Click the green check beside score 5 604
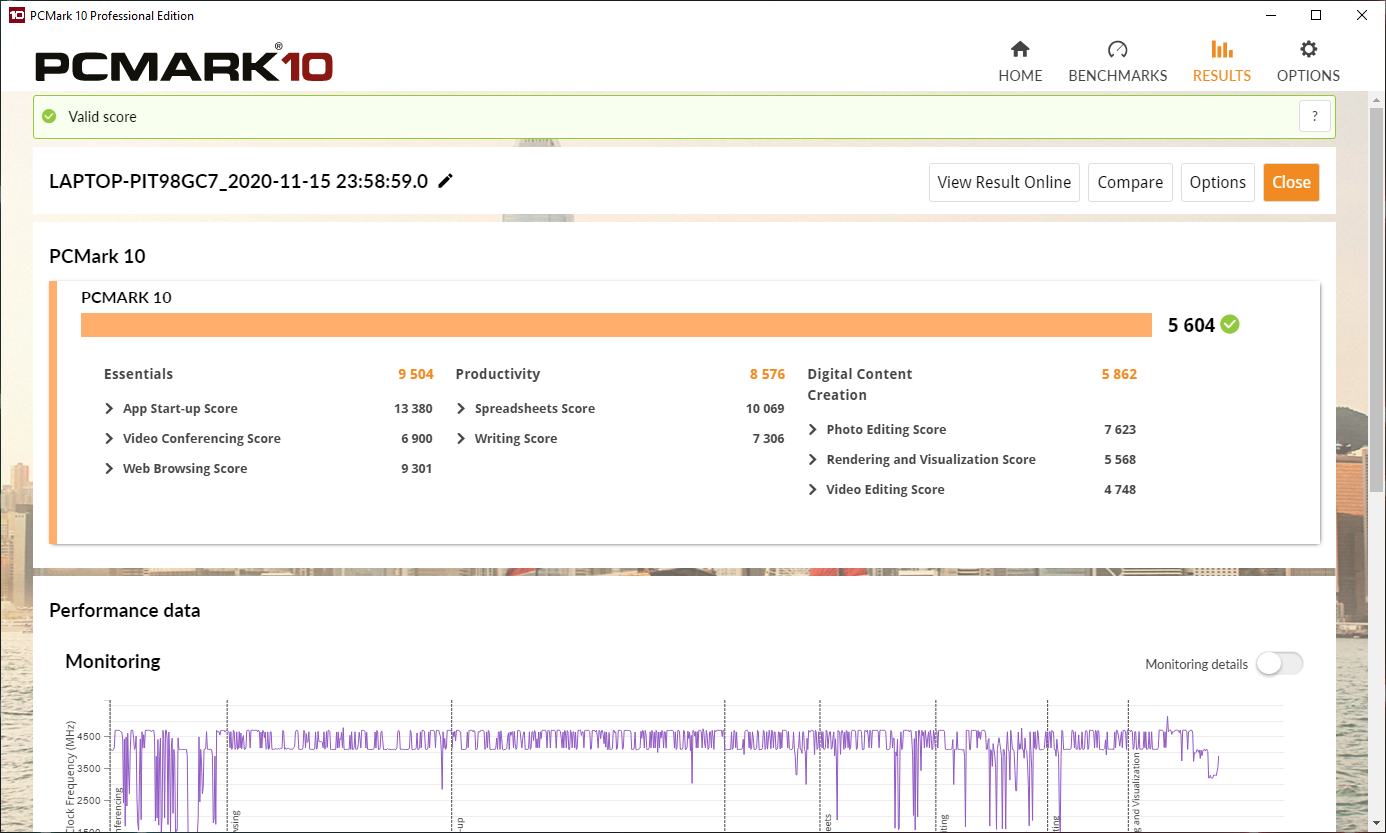 point(1230,324)
